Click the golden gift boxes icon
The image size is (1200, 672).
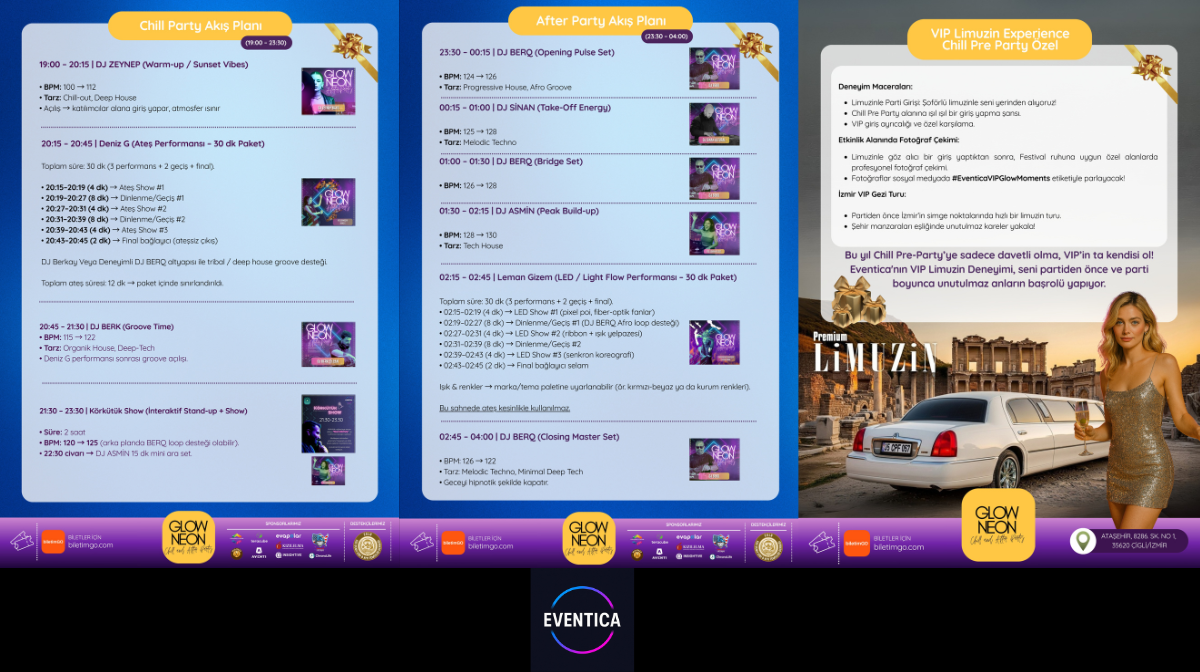tap(857, 300)
